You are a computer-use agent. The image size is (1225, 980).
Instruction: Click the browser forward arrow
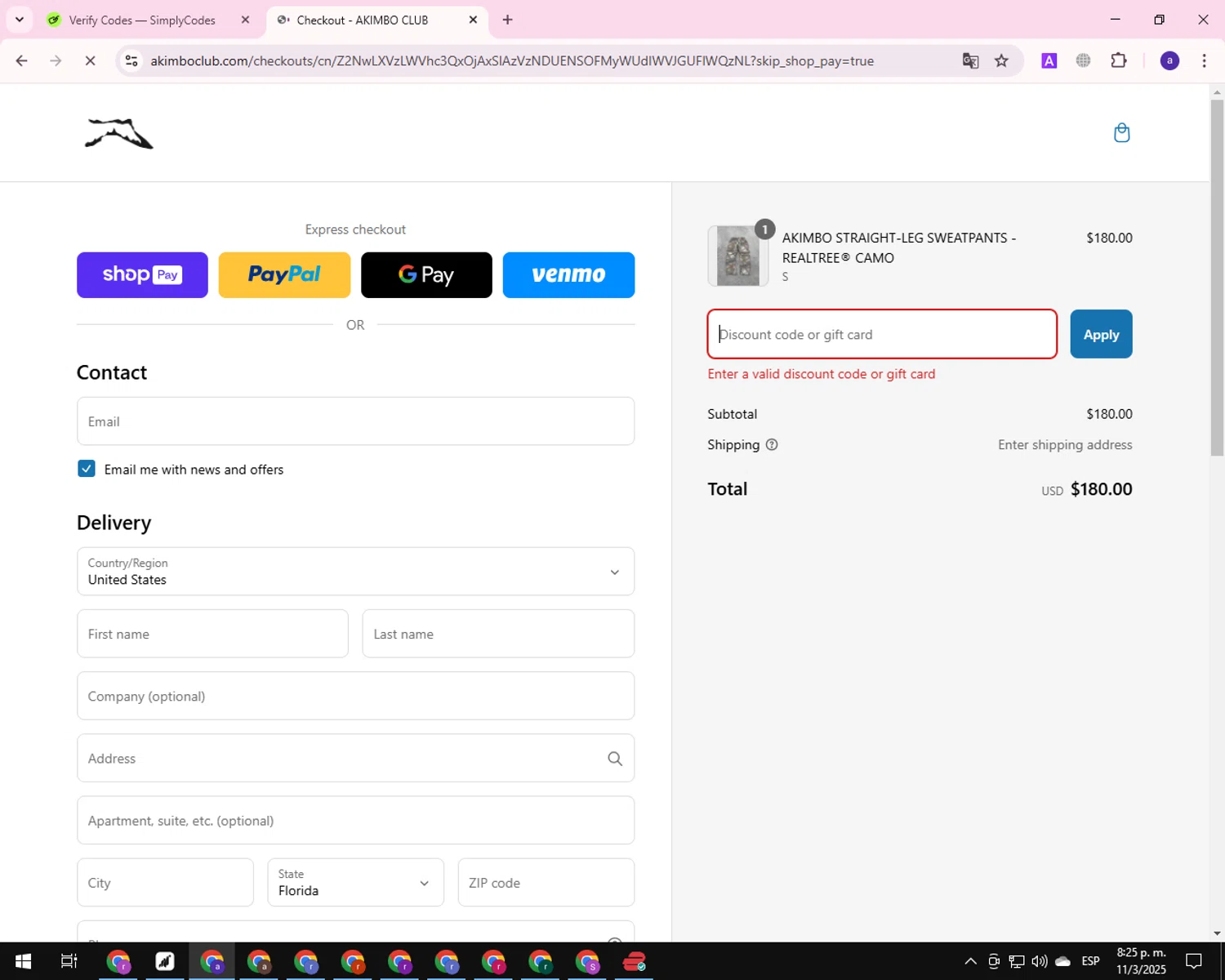pos(56,61)
